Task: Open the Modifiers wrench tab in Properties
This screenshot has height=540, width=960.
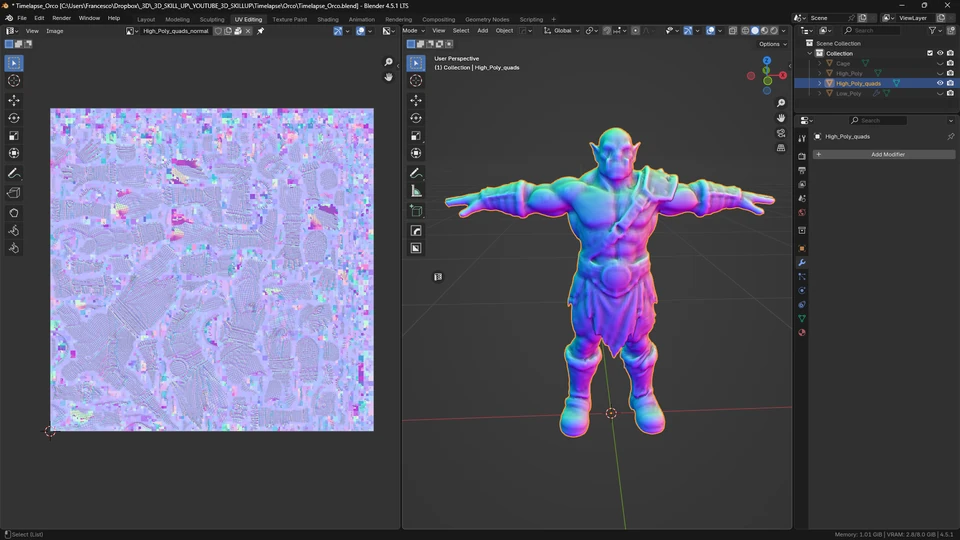Action: 801,263
